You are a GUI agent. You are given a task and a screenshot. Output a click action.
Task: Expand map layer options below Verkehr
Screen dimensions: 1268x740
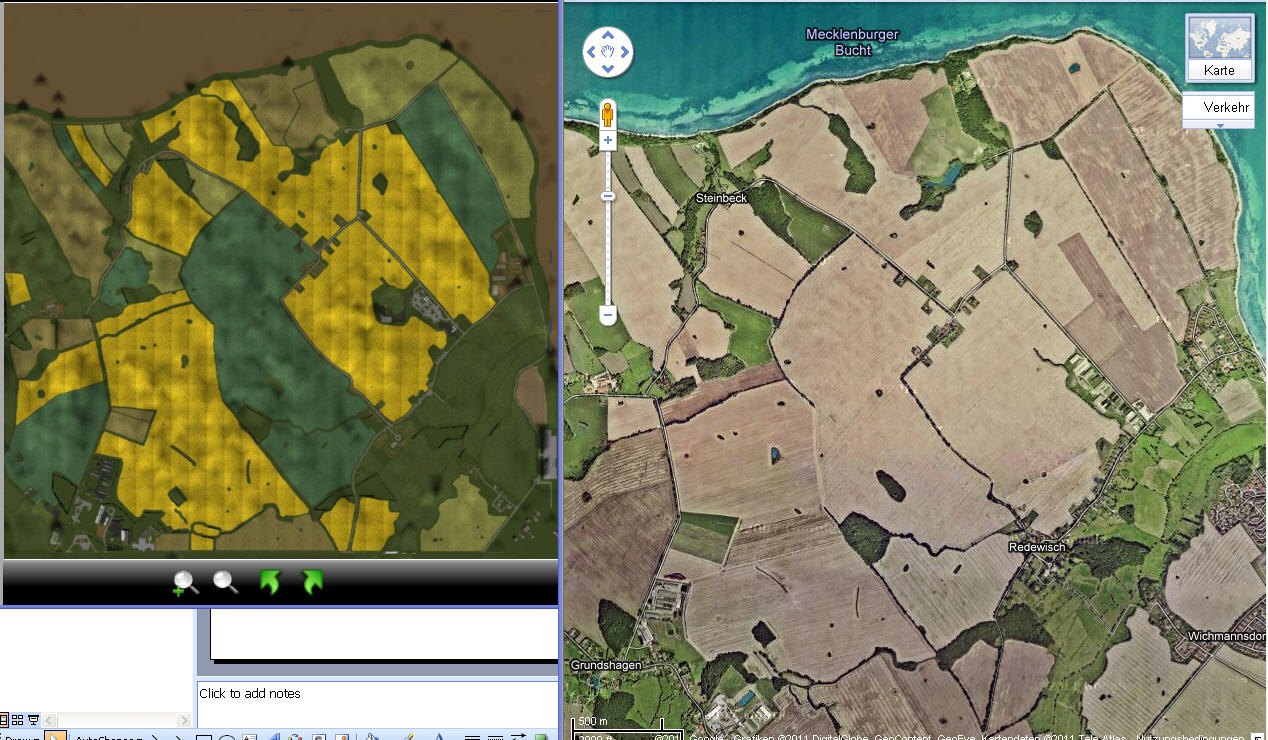point(1219,125)
